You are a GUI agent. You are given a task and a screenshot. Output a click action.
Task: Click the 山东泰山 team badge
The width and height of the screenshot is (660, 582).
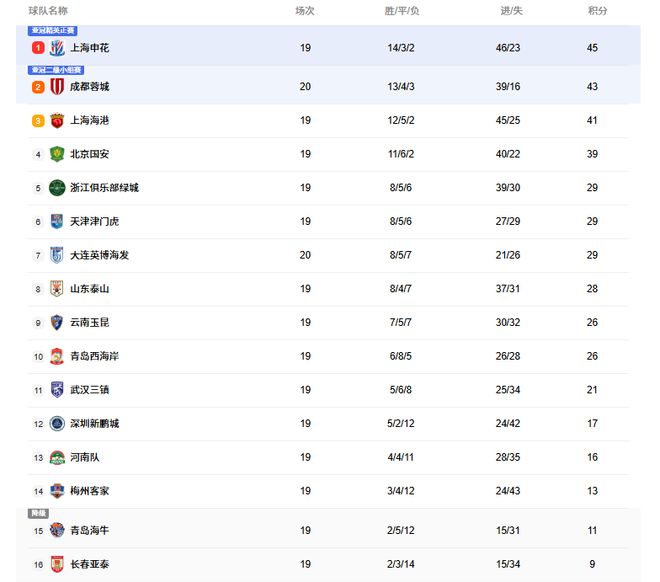pyautogui.click(x=57, y=289)
